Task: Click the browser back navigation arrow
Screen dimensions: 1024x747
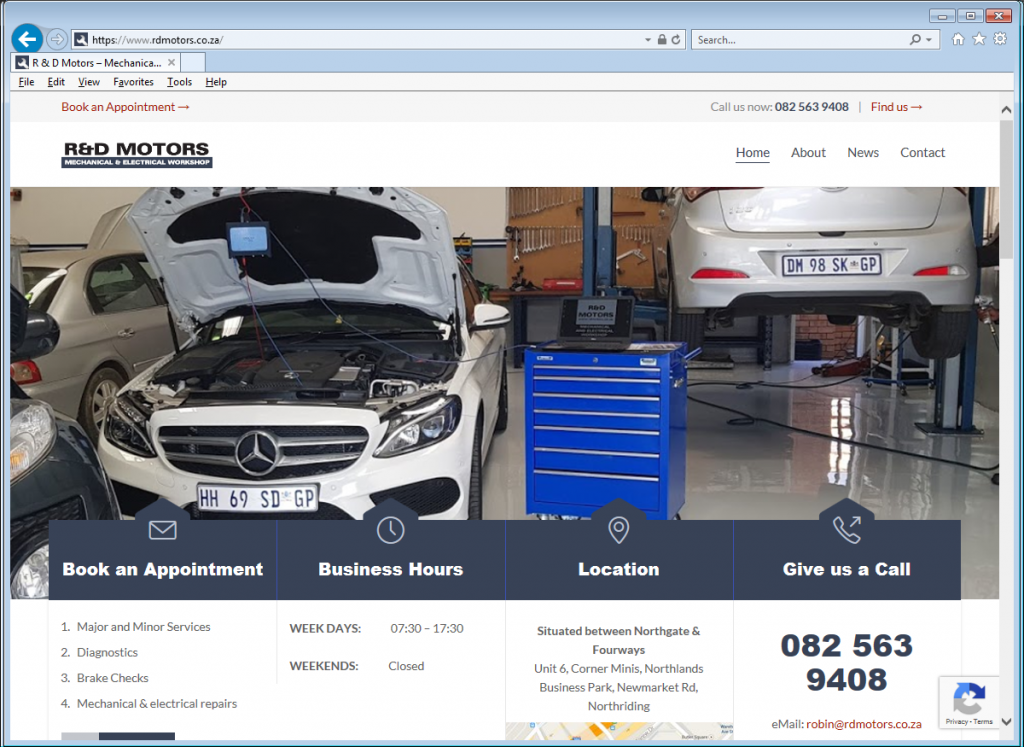Action: coord(25,38)
